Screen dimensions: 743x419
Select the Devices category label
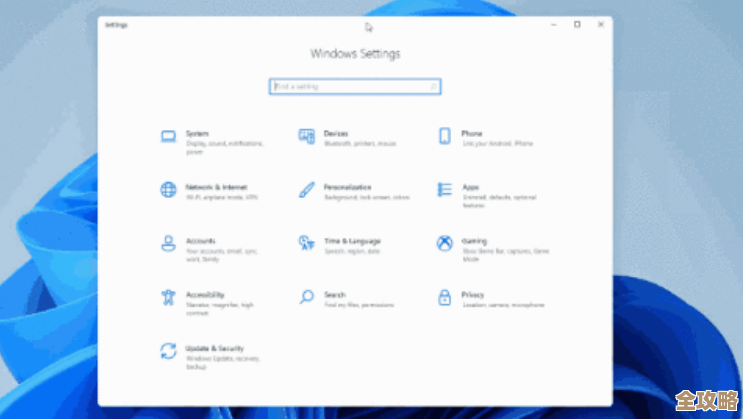[336, 134]
